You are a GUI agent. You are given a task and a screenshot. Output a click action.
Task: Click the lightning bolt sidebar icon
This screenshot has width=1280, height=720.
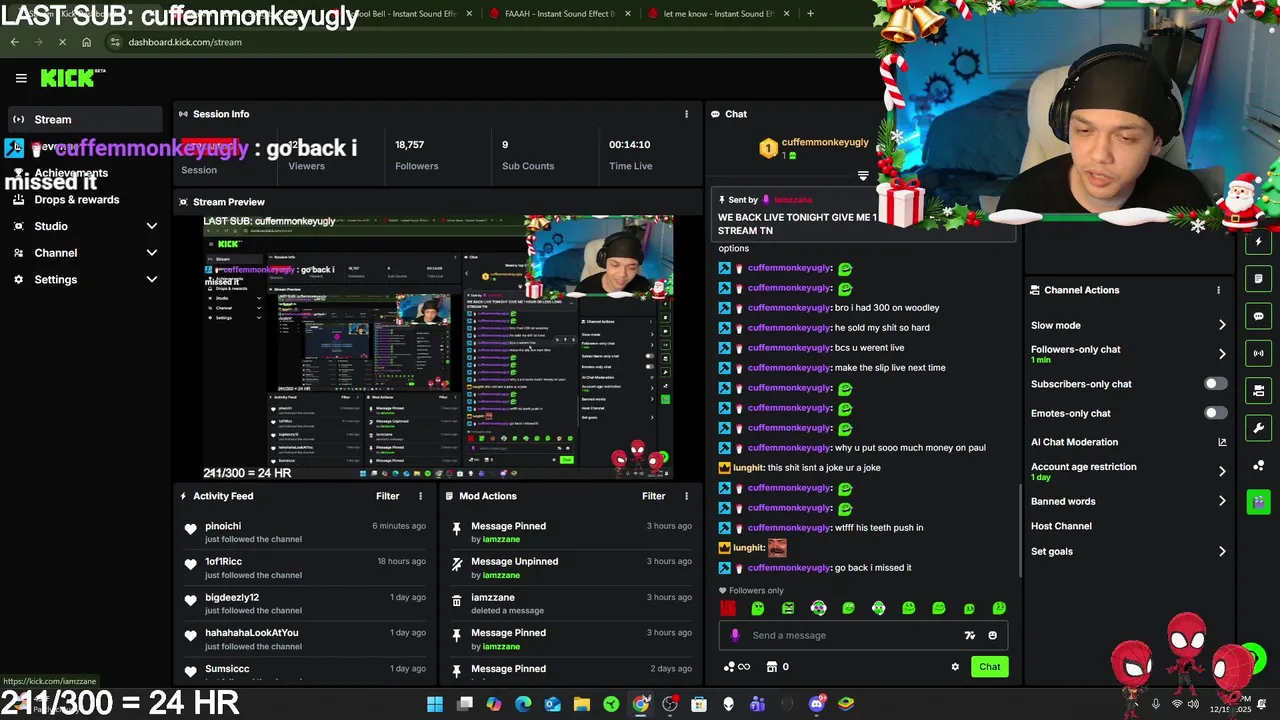pos(1259,242)
